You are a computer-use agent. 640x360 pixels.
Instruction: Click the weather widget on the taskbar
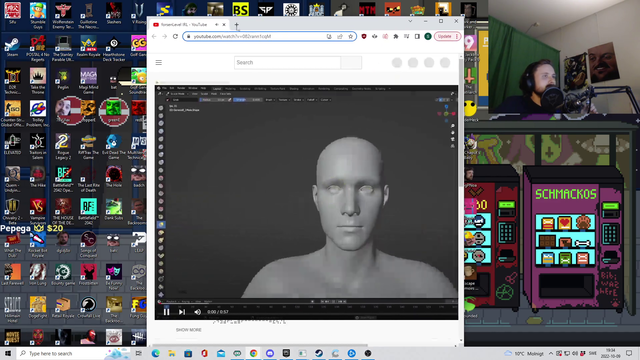coord(524,353)
